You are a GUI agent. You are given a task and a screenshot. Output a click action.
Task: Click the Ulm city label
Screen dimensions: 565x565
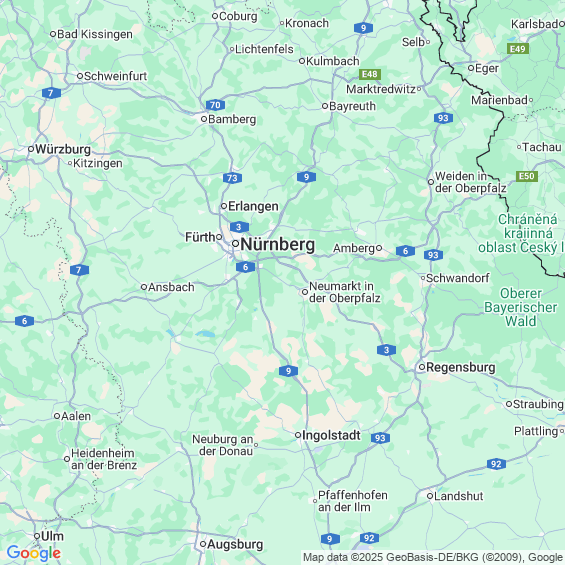(x=53, y=536)
